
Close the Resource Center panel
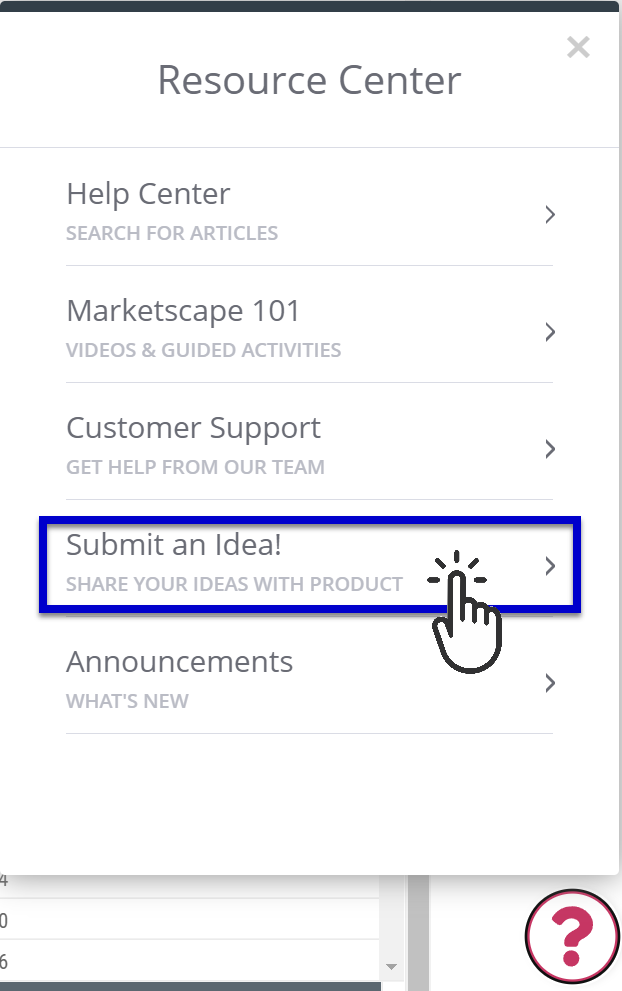[x=578, y=47]
